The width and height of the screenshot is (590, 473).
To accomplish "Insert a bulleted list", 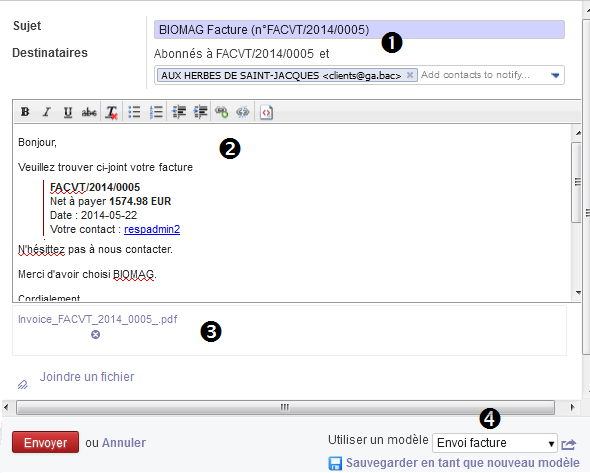I will [134, 112].
